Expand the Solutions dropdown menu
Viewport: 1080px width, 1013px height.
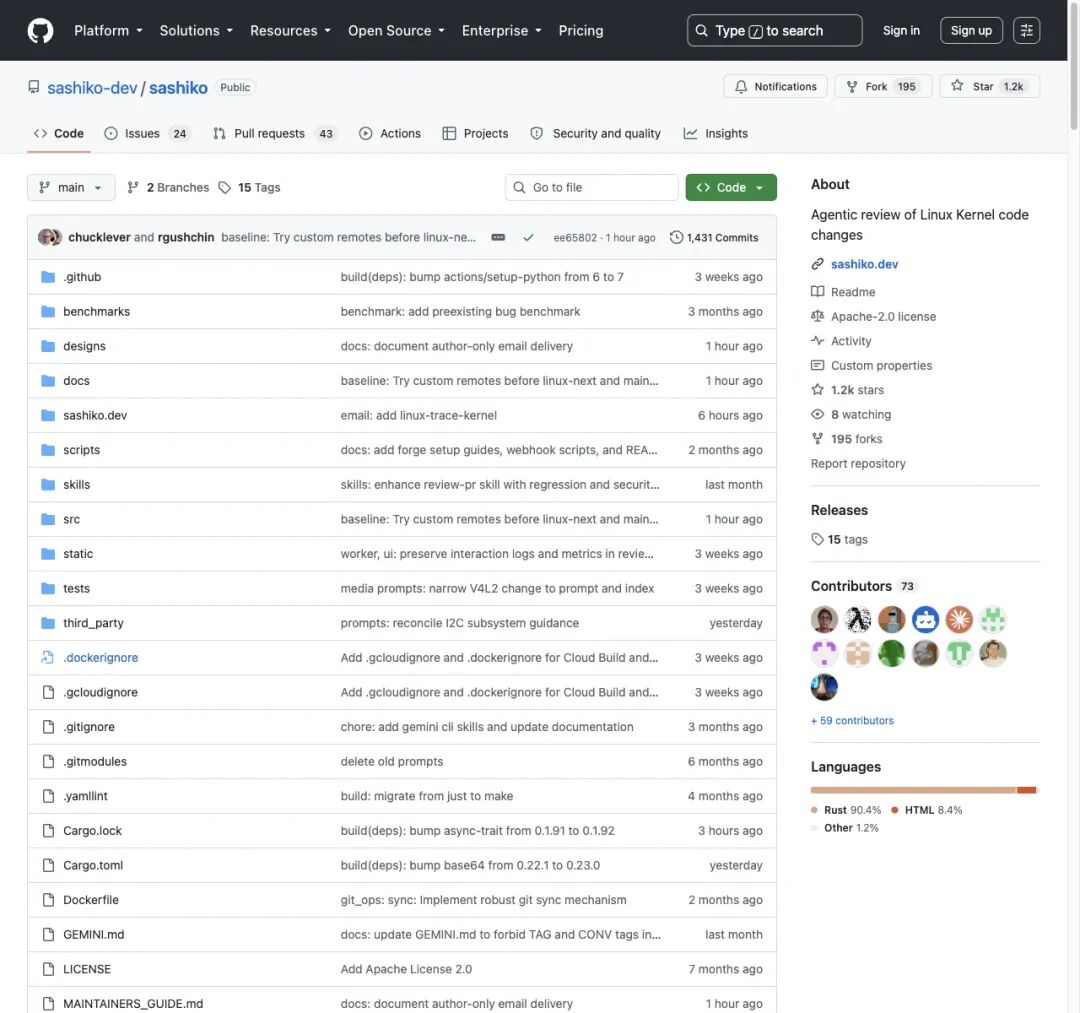[196, 30]
